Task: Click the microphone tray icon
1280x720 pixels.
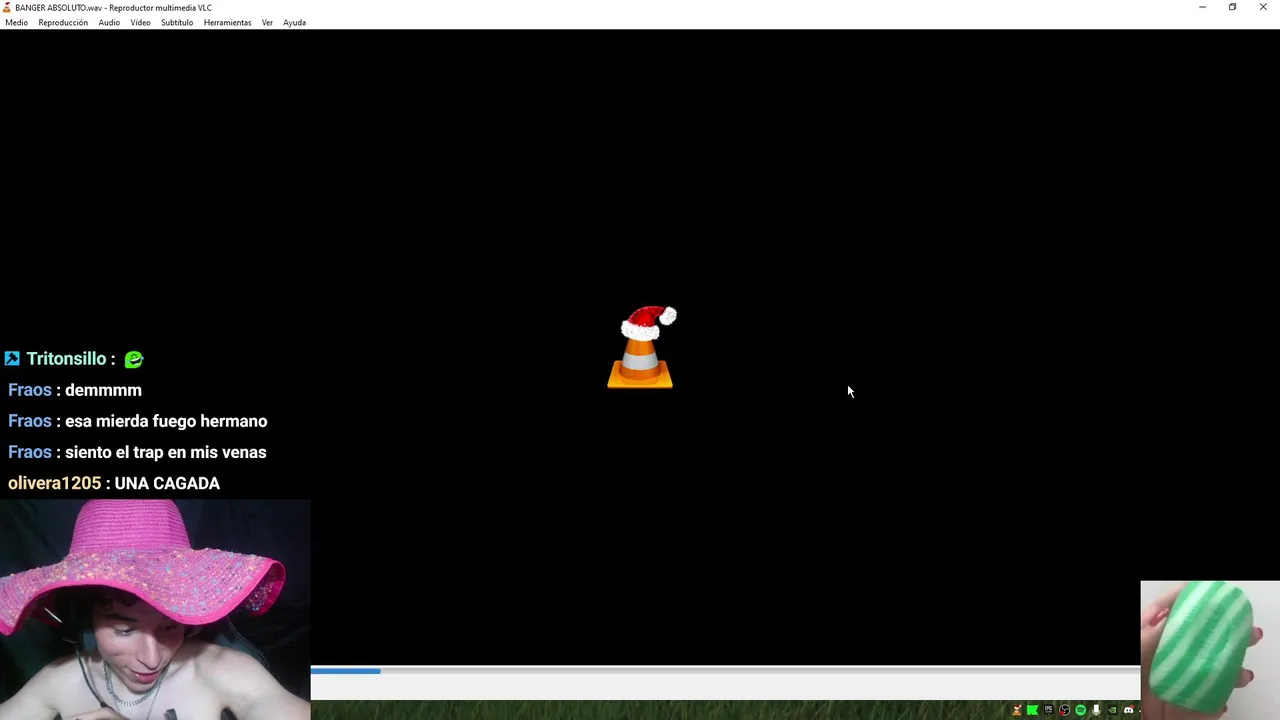Action: click(x=1096, y=710)
